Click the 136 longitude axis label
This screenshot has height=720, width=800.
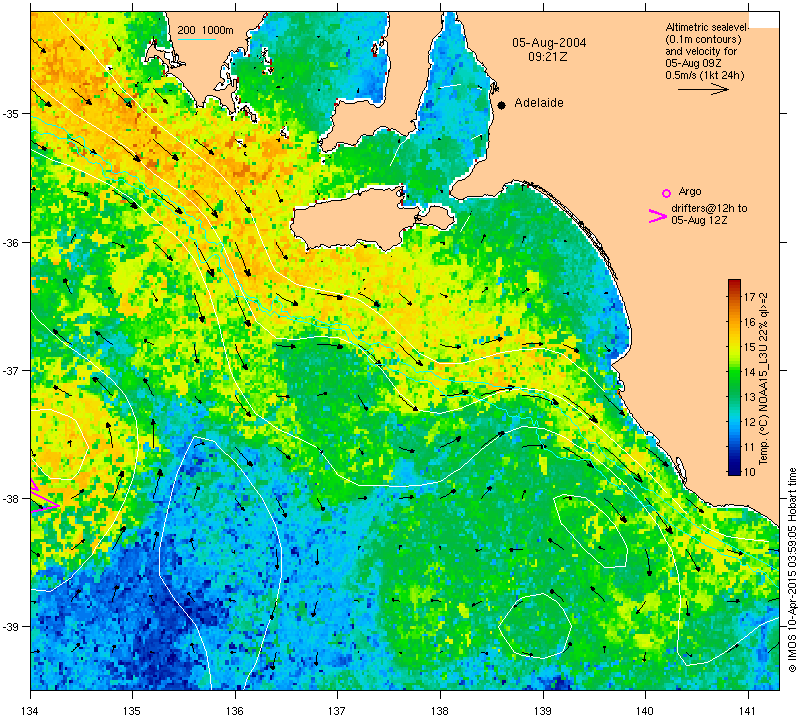[235, 710]
